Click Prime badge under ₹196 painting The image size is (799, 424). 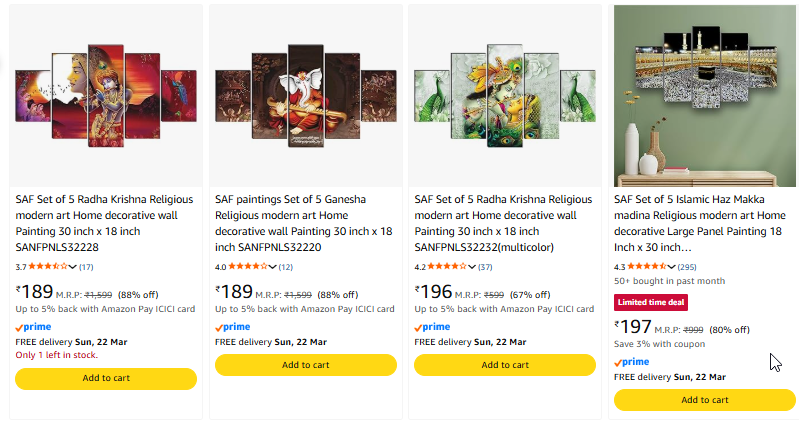432,327
